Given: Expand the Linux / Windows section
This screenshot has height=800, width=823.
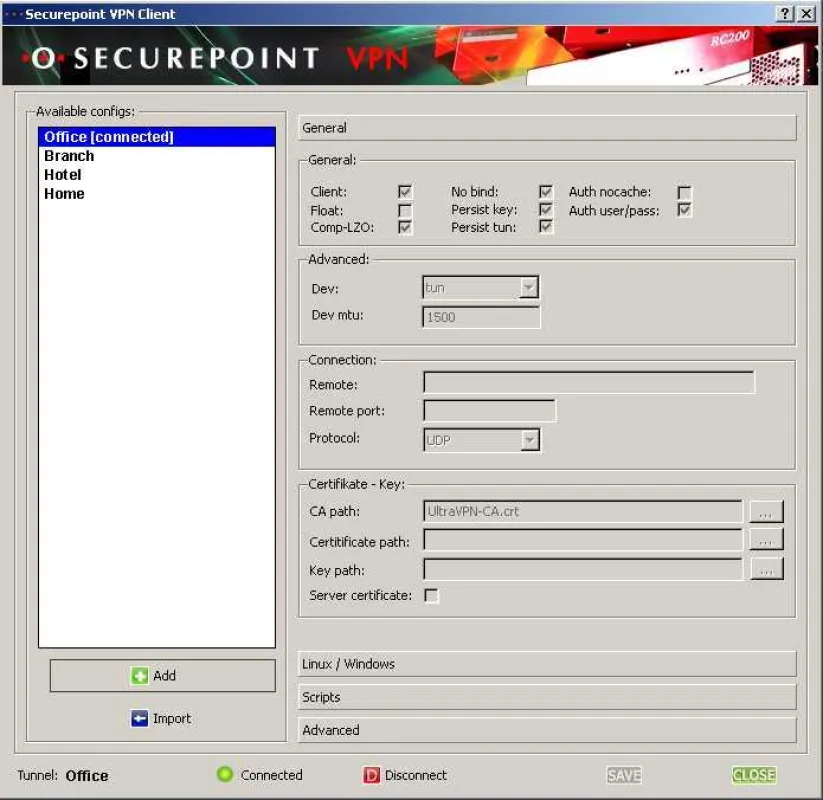Looking at the screenshot, I should point(547,664).
